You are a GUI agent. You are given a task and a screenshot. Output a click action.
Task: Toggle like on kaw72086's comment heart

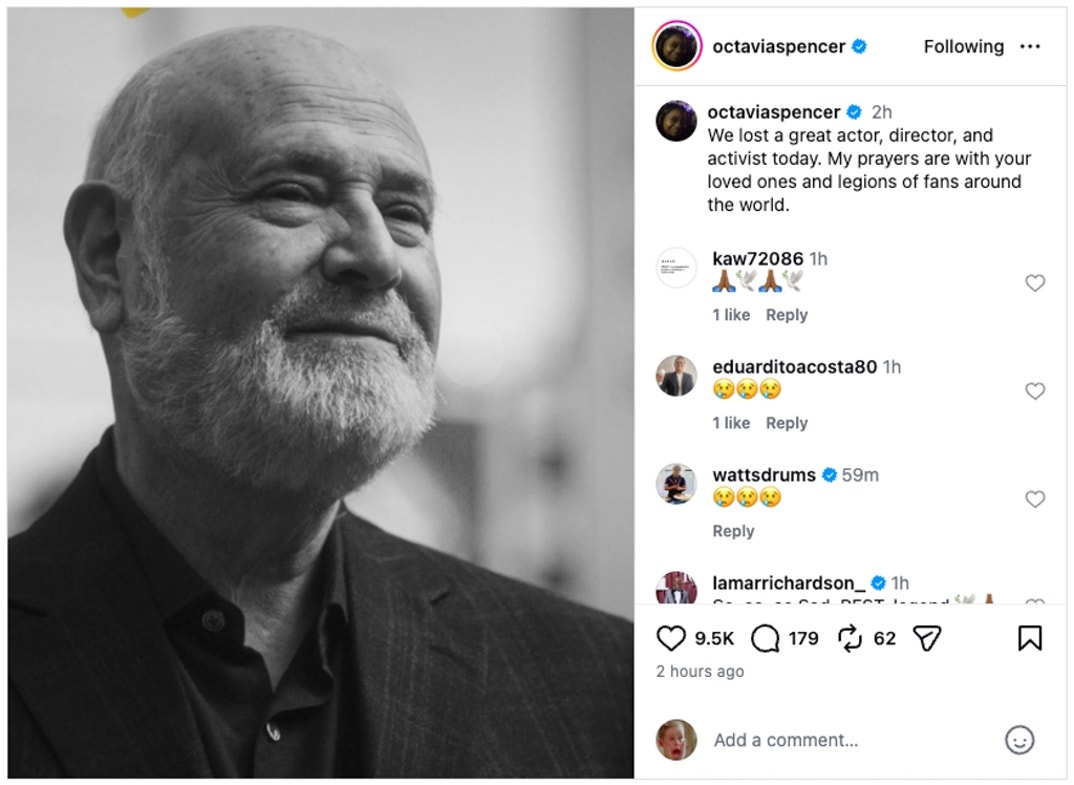[x=1035, y=283]
